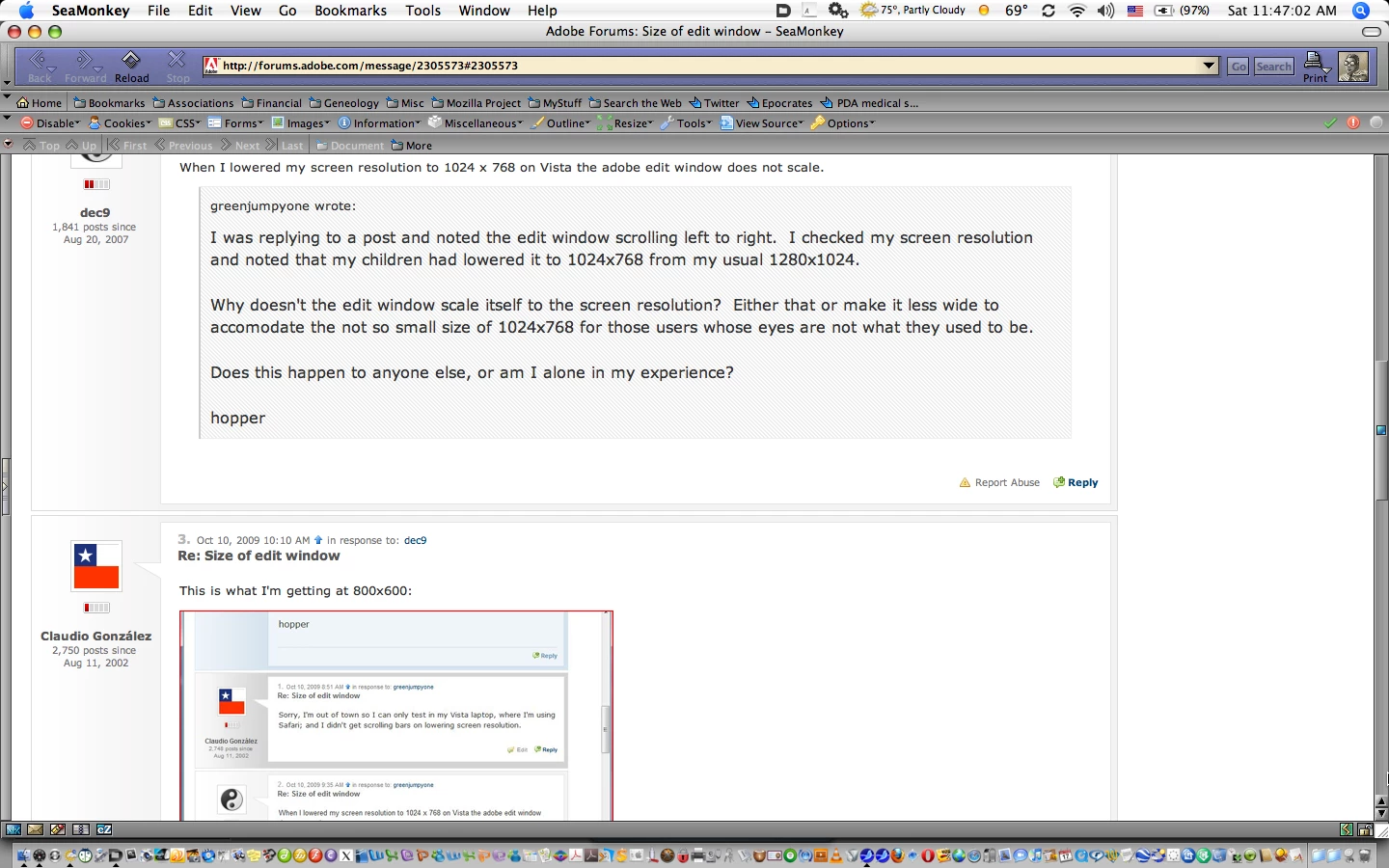Open the Outline web developer menu
Screen dimensions: 1389x868
point(561,123)
